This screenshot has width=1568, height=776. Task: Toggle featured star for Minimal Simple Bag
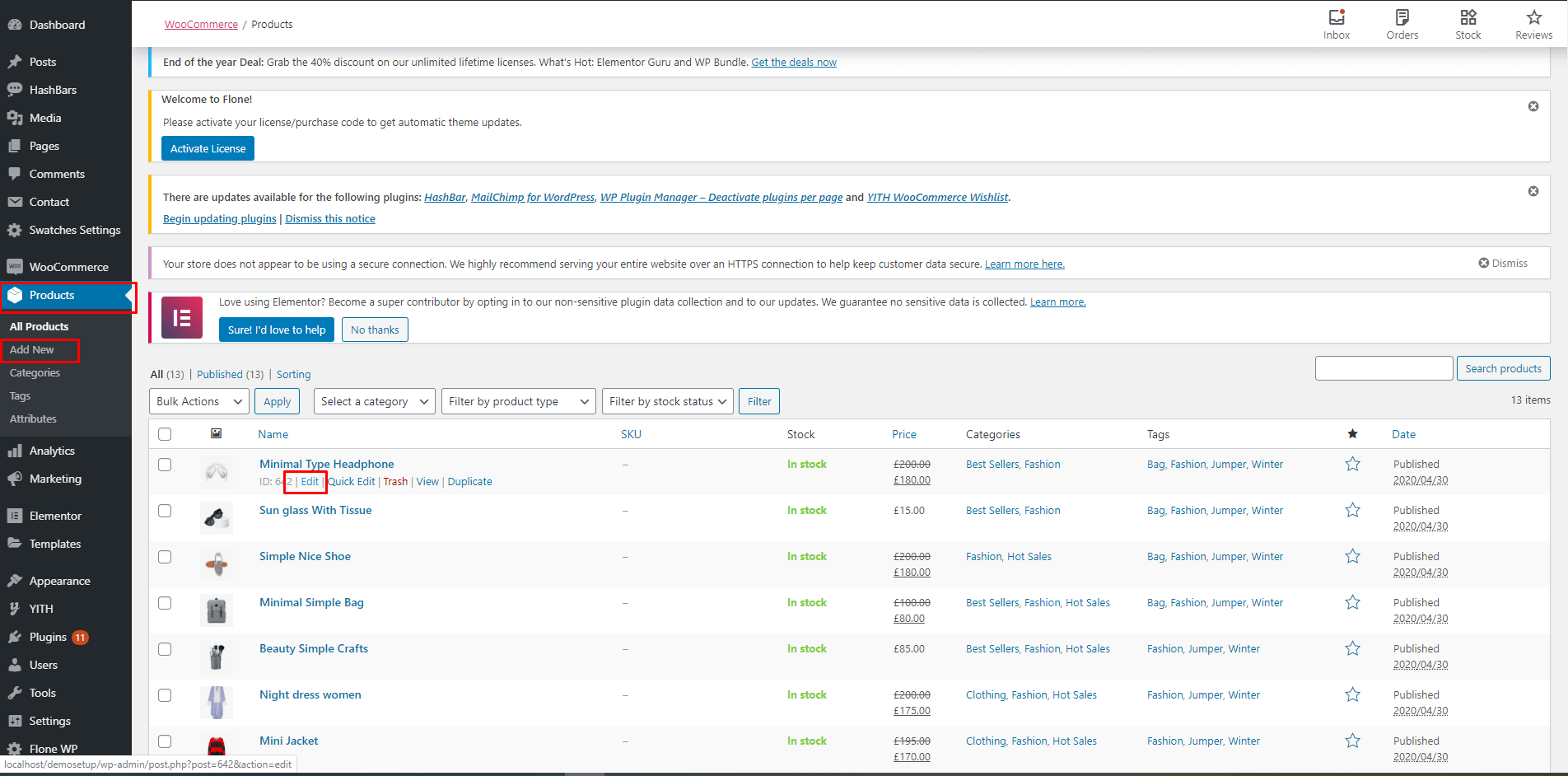tap(1352, 602)
